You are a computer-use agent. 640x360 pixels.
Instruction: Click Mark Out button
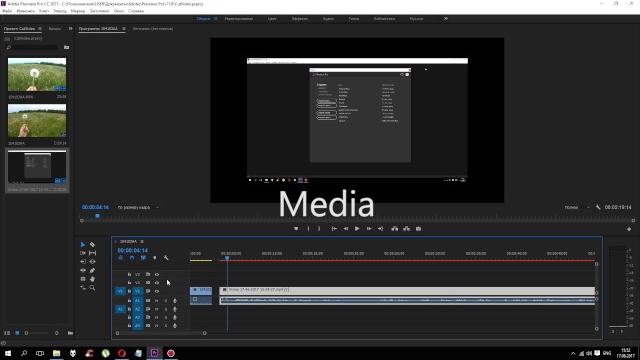point(319,229)
